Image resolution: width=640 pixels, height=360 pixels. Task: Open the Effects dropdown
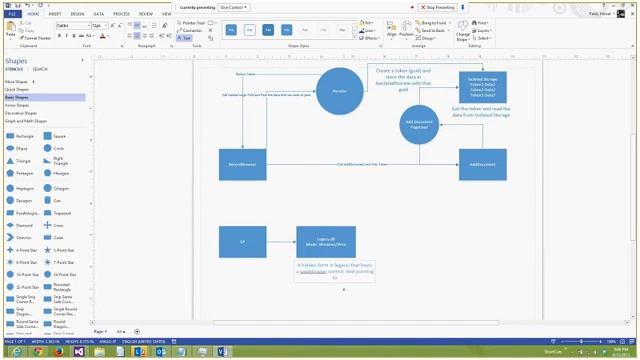[369, 38]
